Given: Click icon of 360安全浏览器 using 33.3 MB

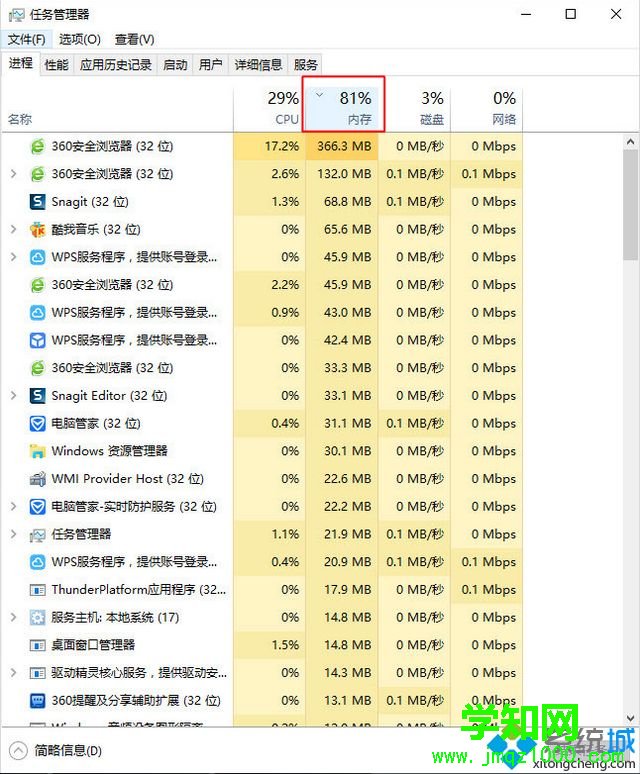Looking at the screenshot, I should click(38, 368).
